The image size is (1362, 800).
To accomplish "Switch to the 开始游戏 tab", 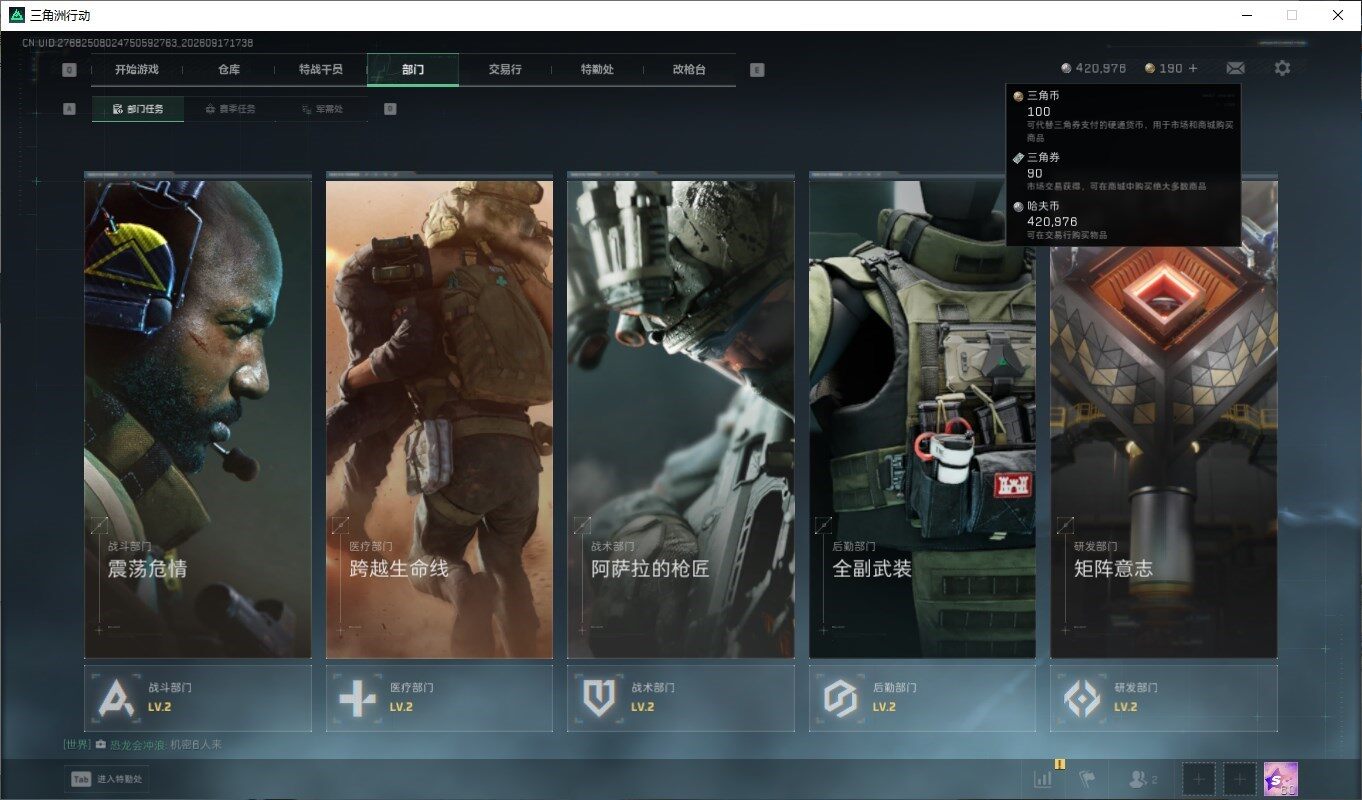I will tap(137, 70).
